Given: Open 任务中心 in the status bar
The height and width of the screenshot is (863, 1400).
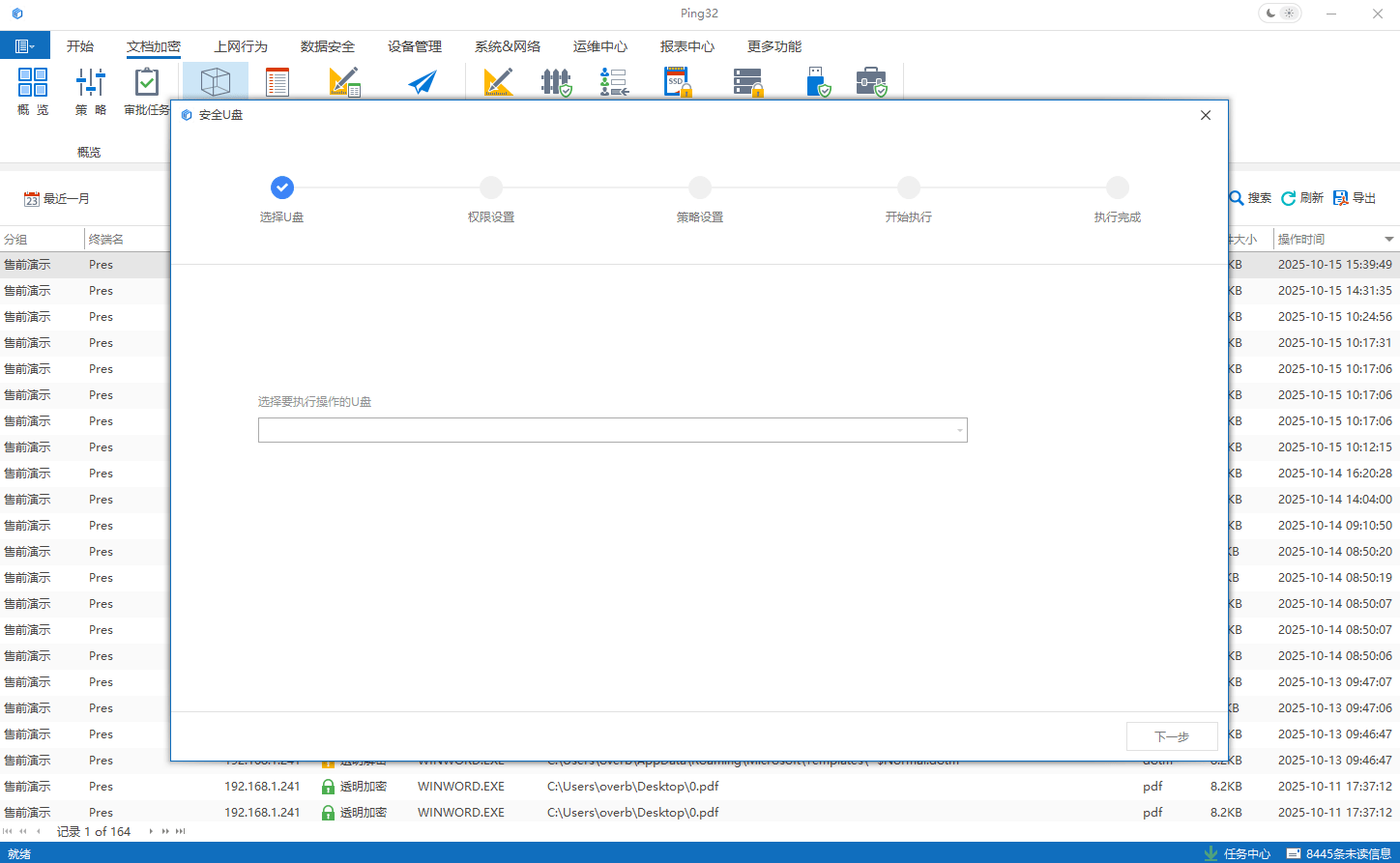Looking at the screenshot, I should (x=1237, y=853).
